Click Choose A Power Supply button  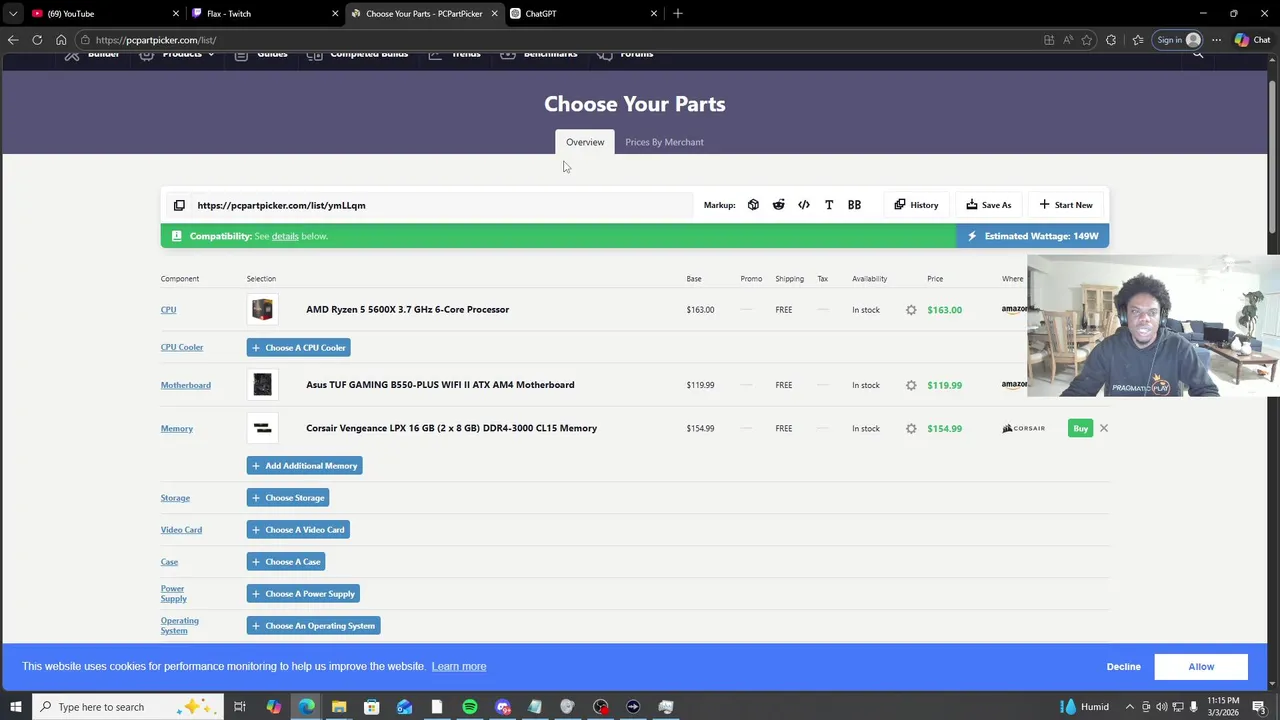(303, 594)
